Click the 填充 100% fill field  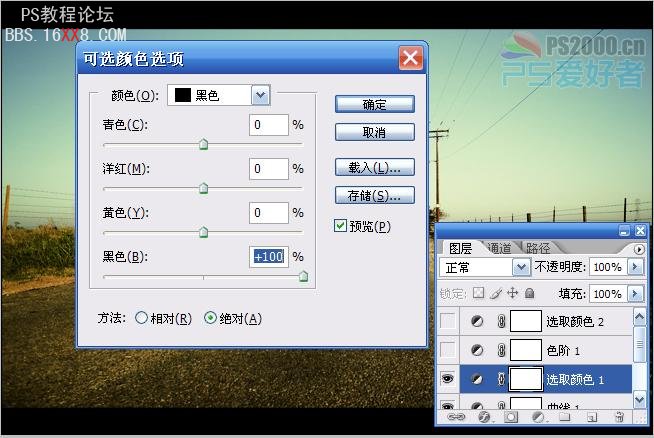pyautogui.click(x=609, y=294)
